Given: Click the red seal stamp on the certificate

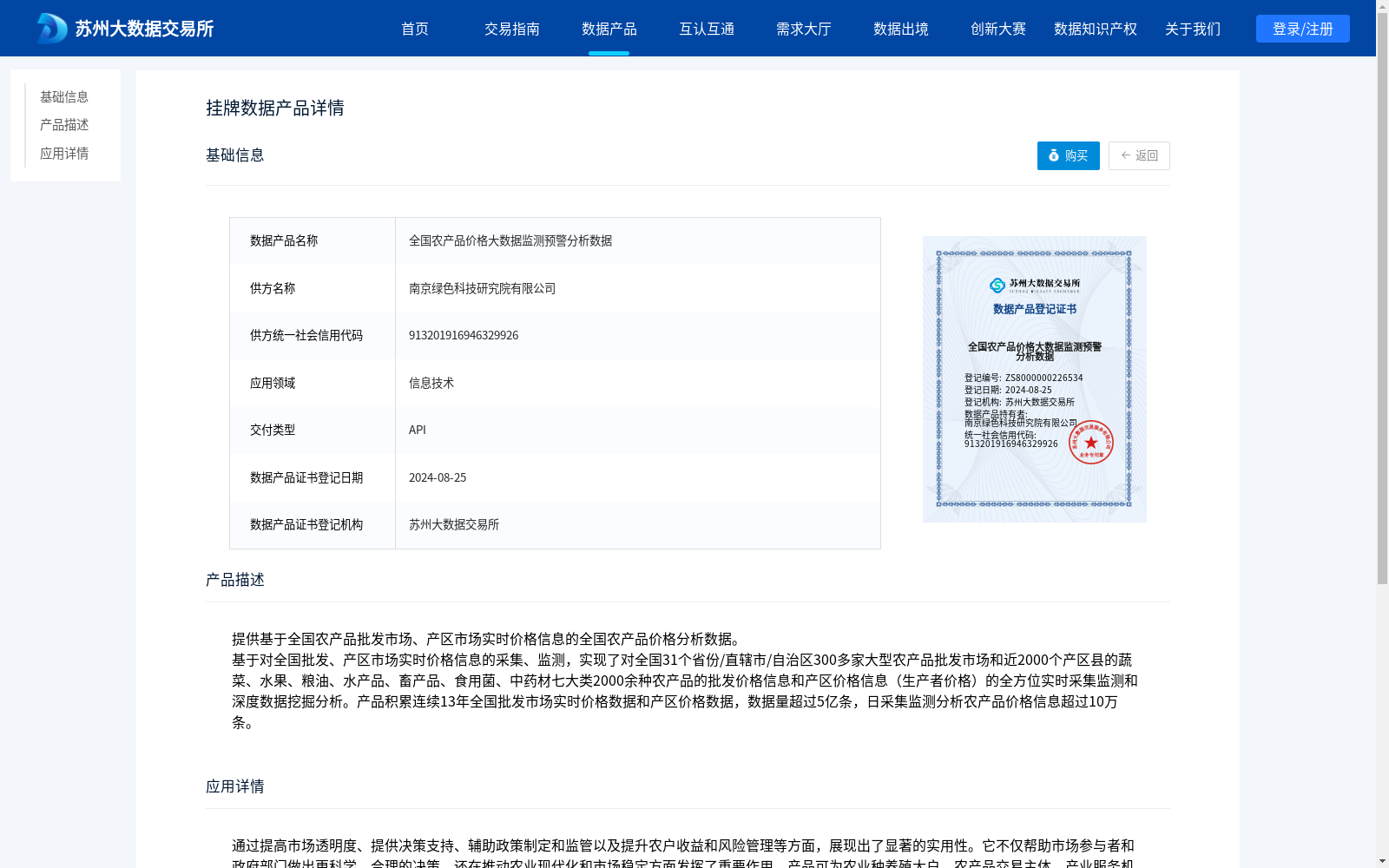Looking at the screenshot, I should (1090, 442).
